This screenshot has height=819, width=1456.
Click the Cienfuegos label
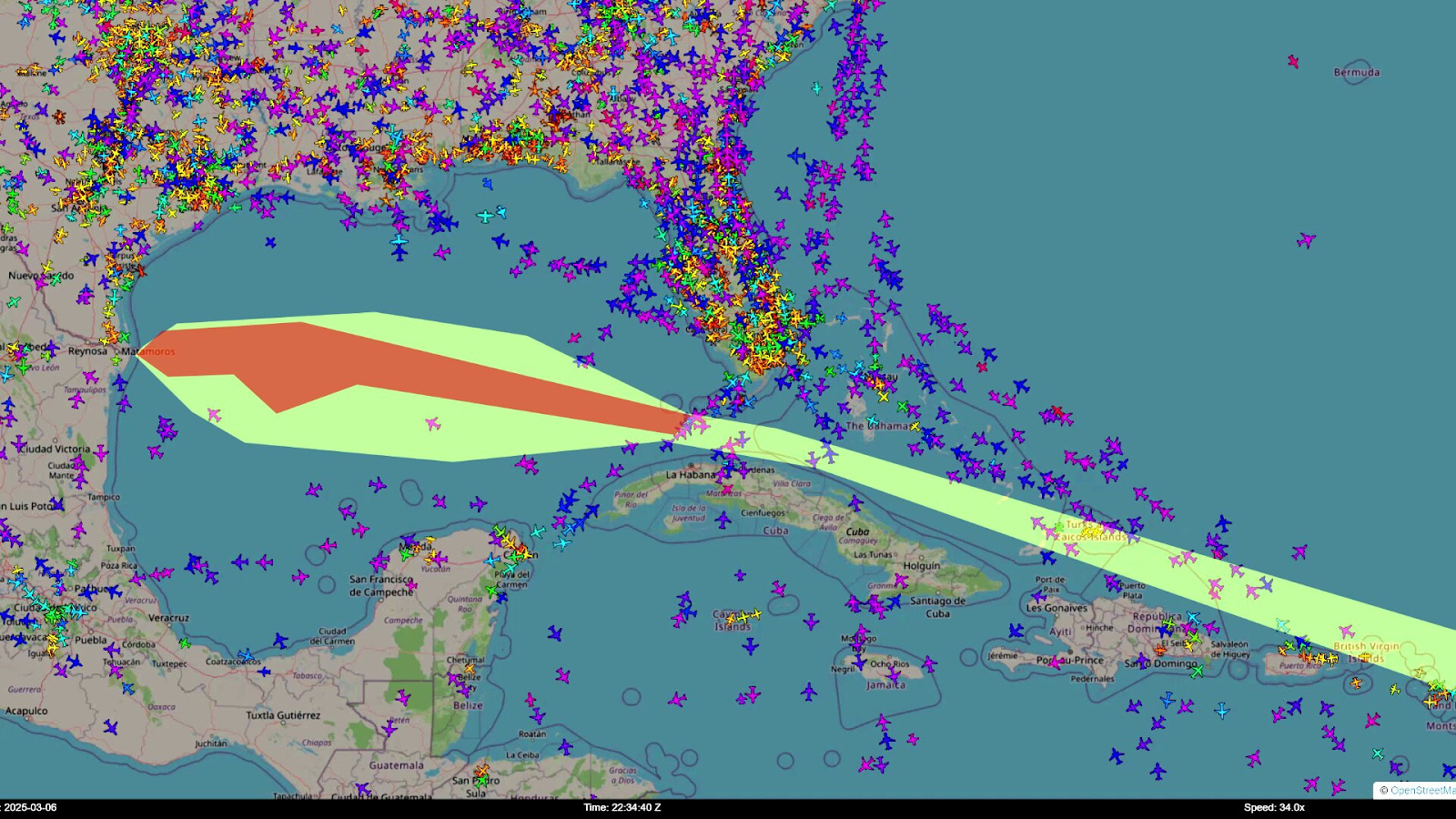pyautogui.click(x=763, y=512)
